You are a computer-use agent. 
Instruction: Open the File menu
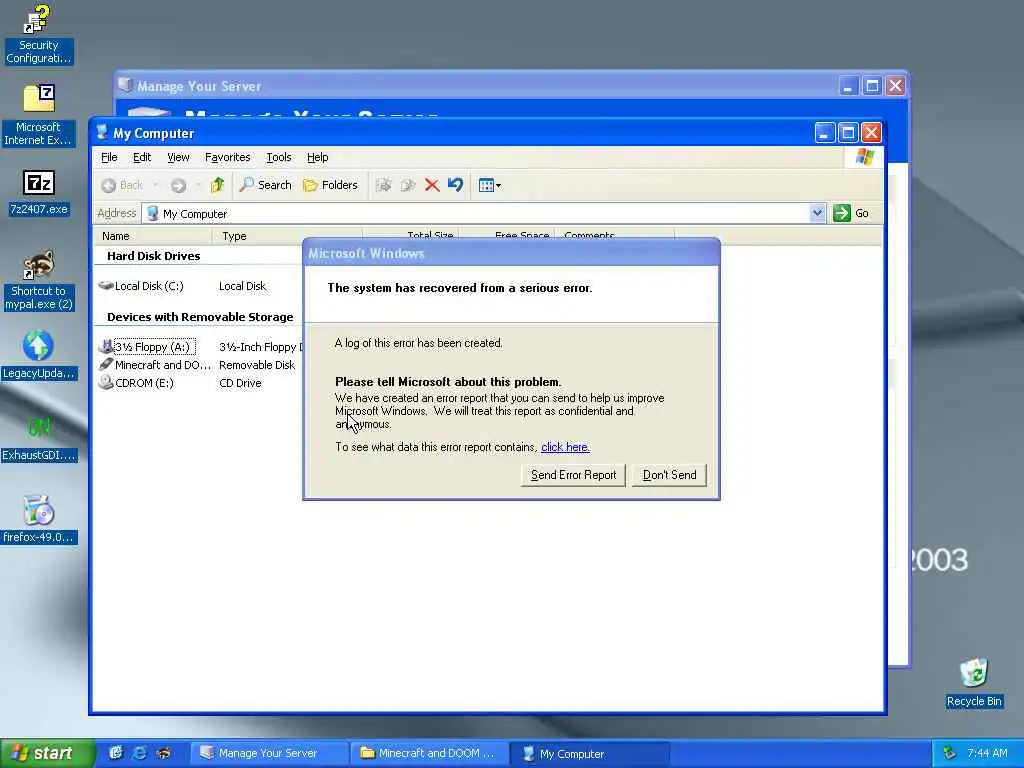click(x=109, y=157)
